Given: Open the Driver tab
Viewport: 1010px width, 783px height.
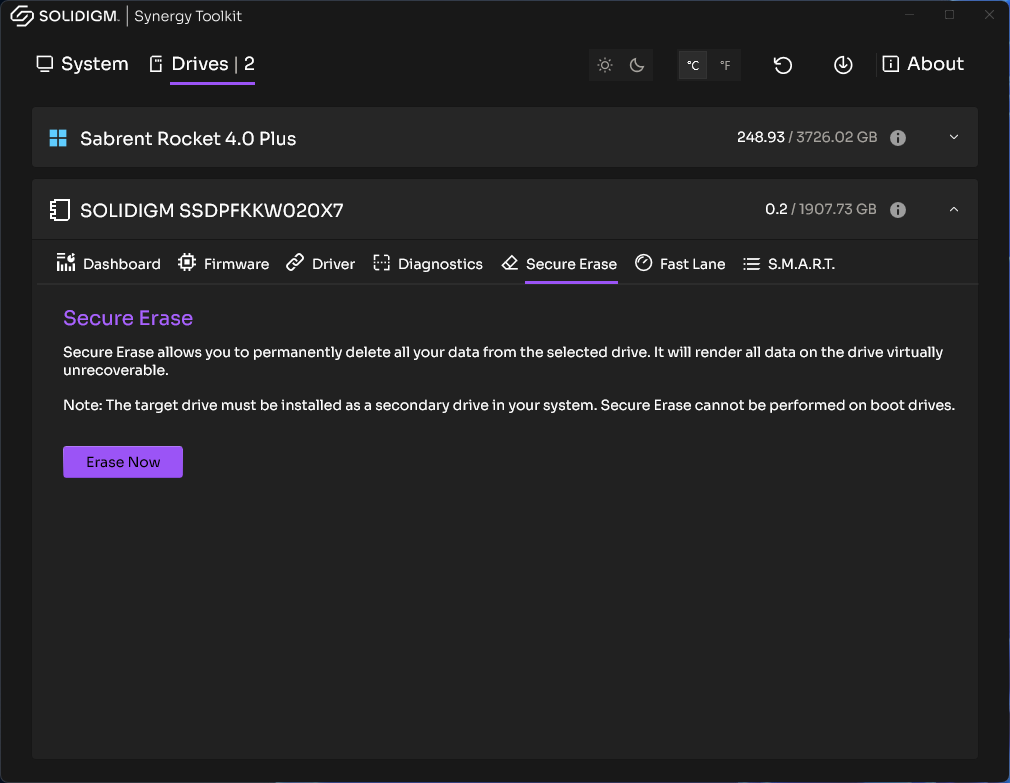Looking at the screenshot, I should tap(320, 263).
